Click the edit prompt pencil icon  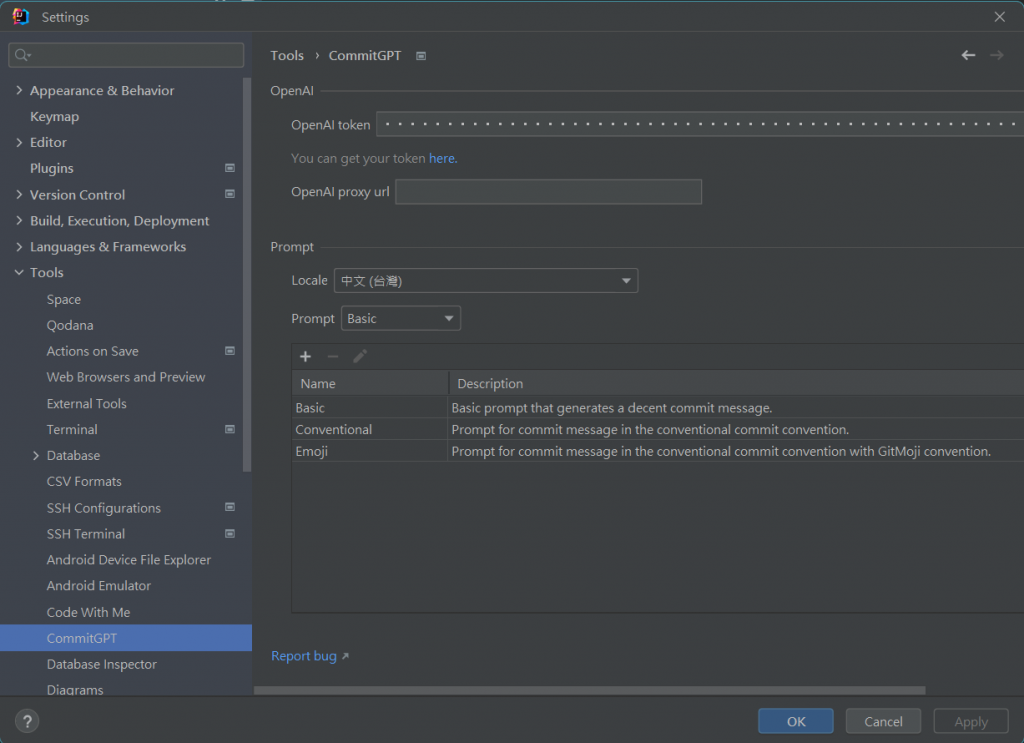(x=360, y=357)
